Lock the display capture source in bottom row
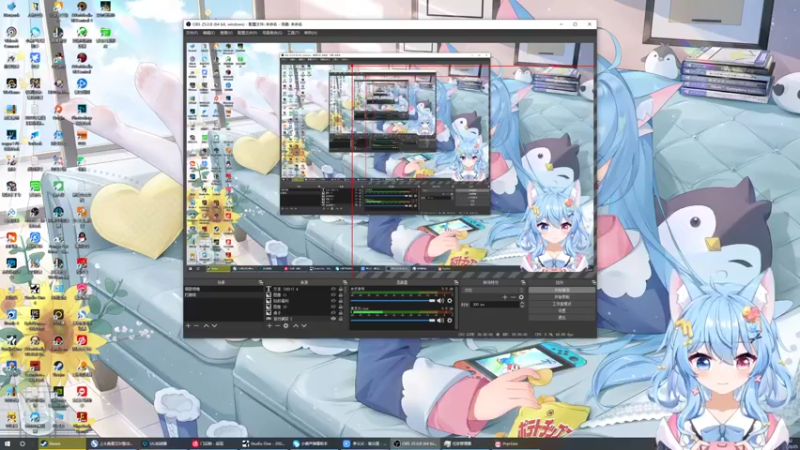The width and height of the screenshot is (800, 450). 341,319
